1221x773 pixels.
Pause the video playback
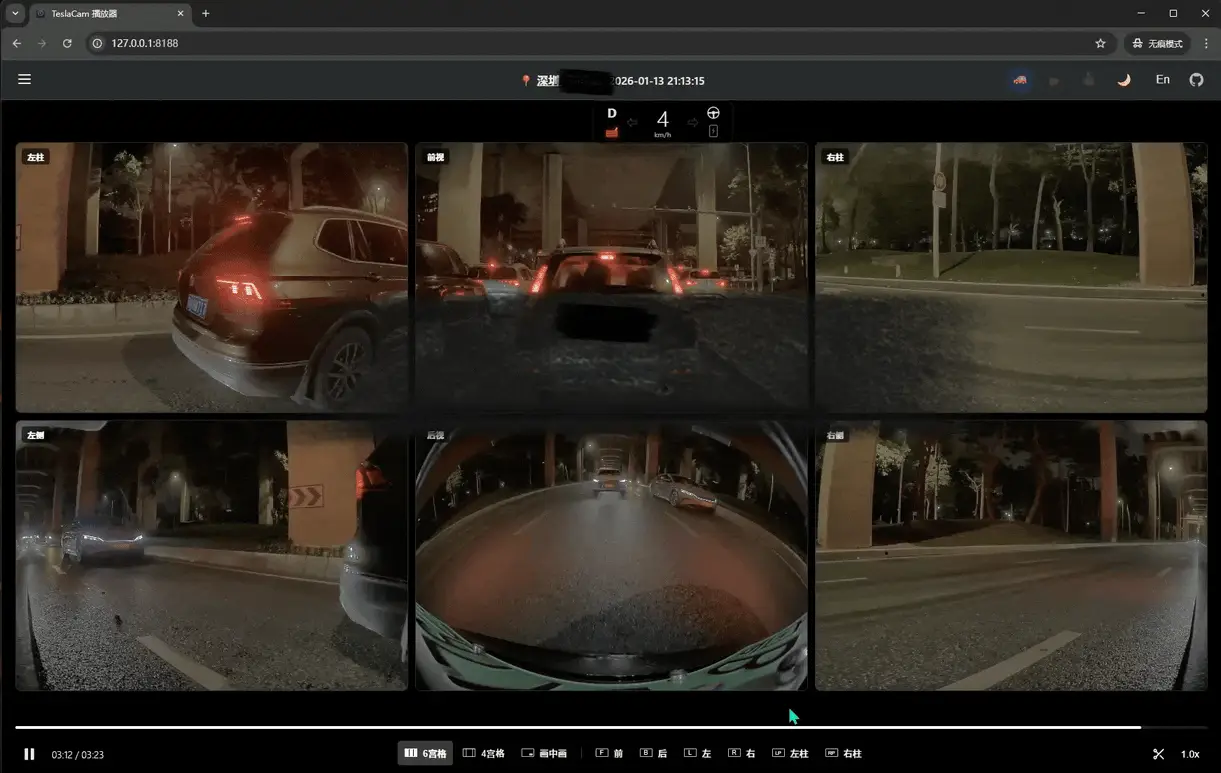coord(29,754)
